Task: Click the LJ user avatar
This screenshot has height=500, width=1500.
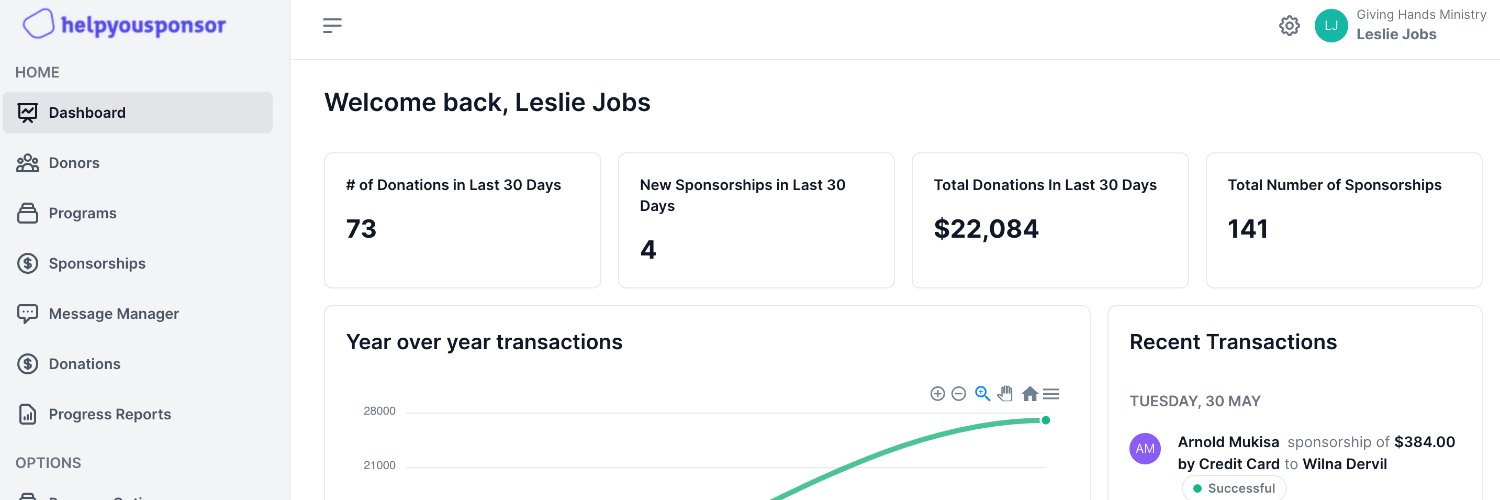Action: click(x=1331, y=26)
